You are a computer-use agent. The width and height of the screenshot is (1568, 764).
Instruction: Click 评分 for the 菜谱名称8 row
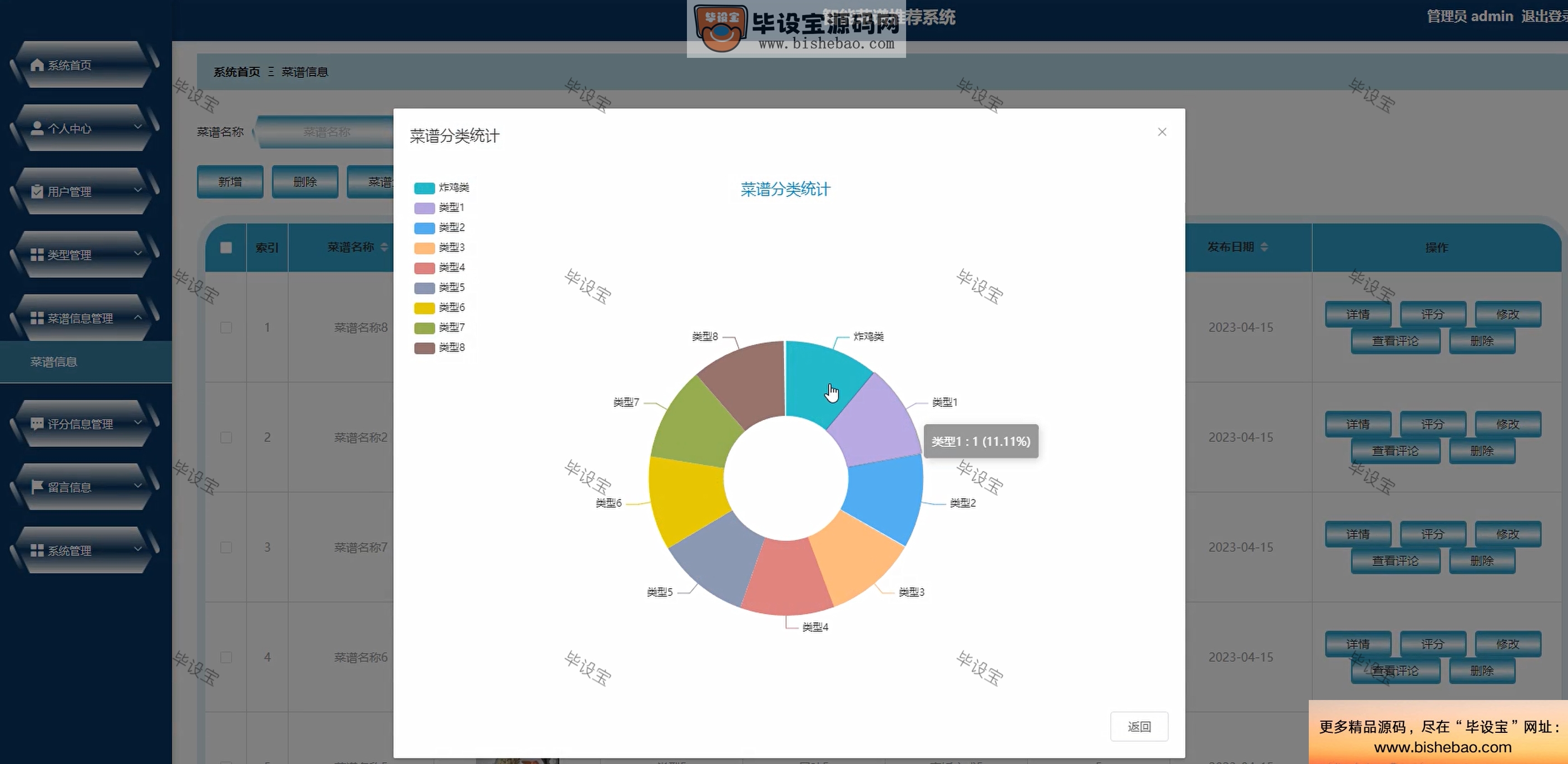point(1433,314)
